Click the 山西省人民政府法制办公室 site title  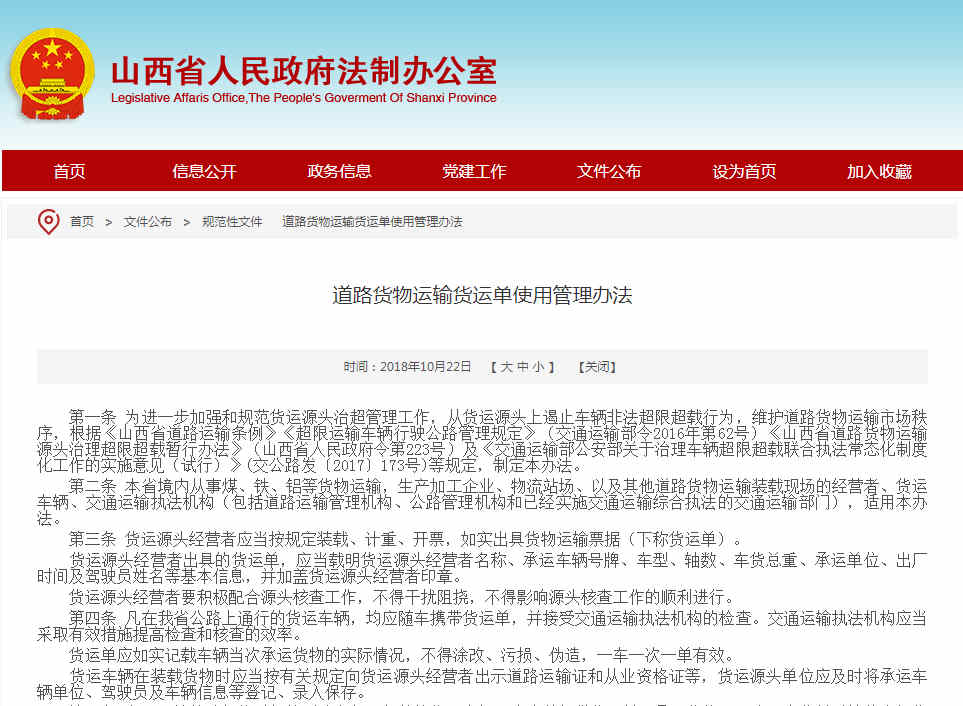coord(303,71)
